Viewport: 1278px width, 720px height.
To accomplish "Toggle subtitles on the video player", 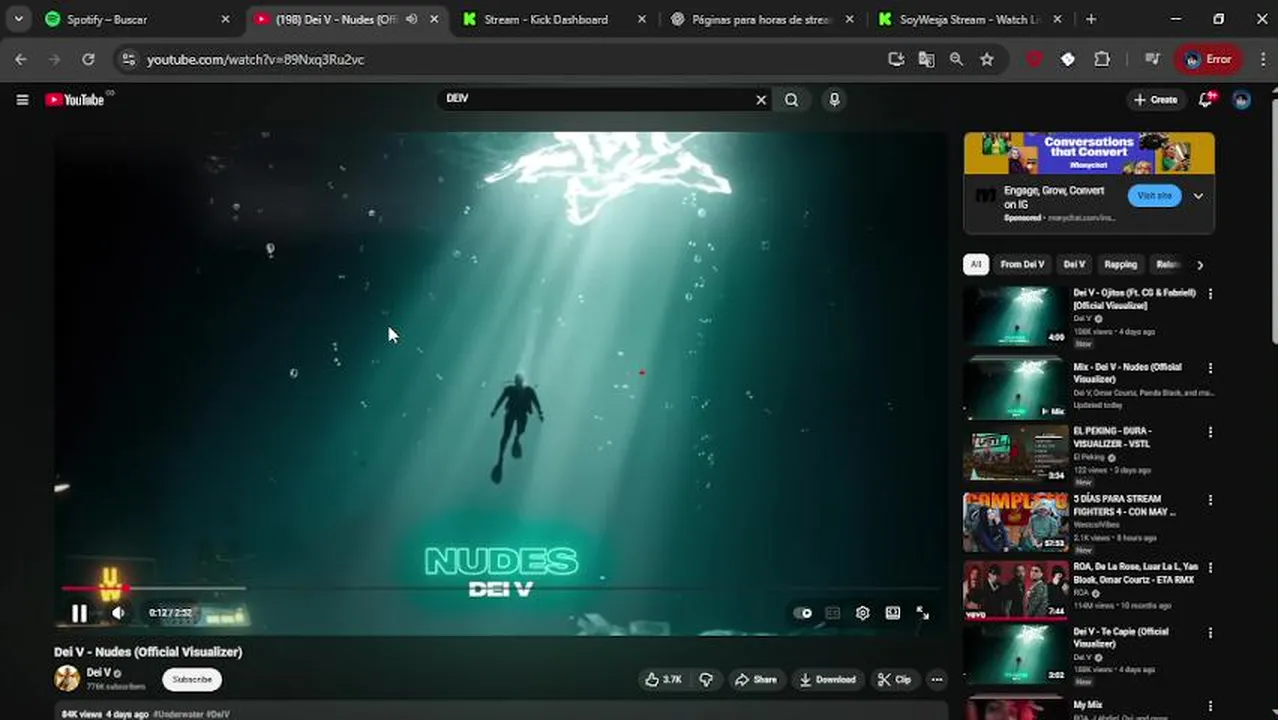I will coord(832,613).
